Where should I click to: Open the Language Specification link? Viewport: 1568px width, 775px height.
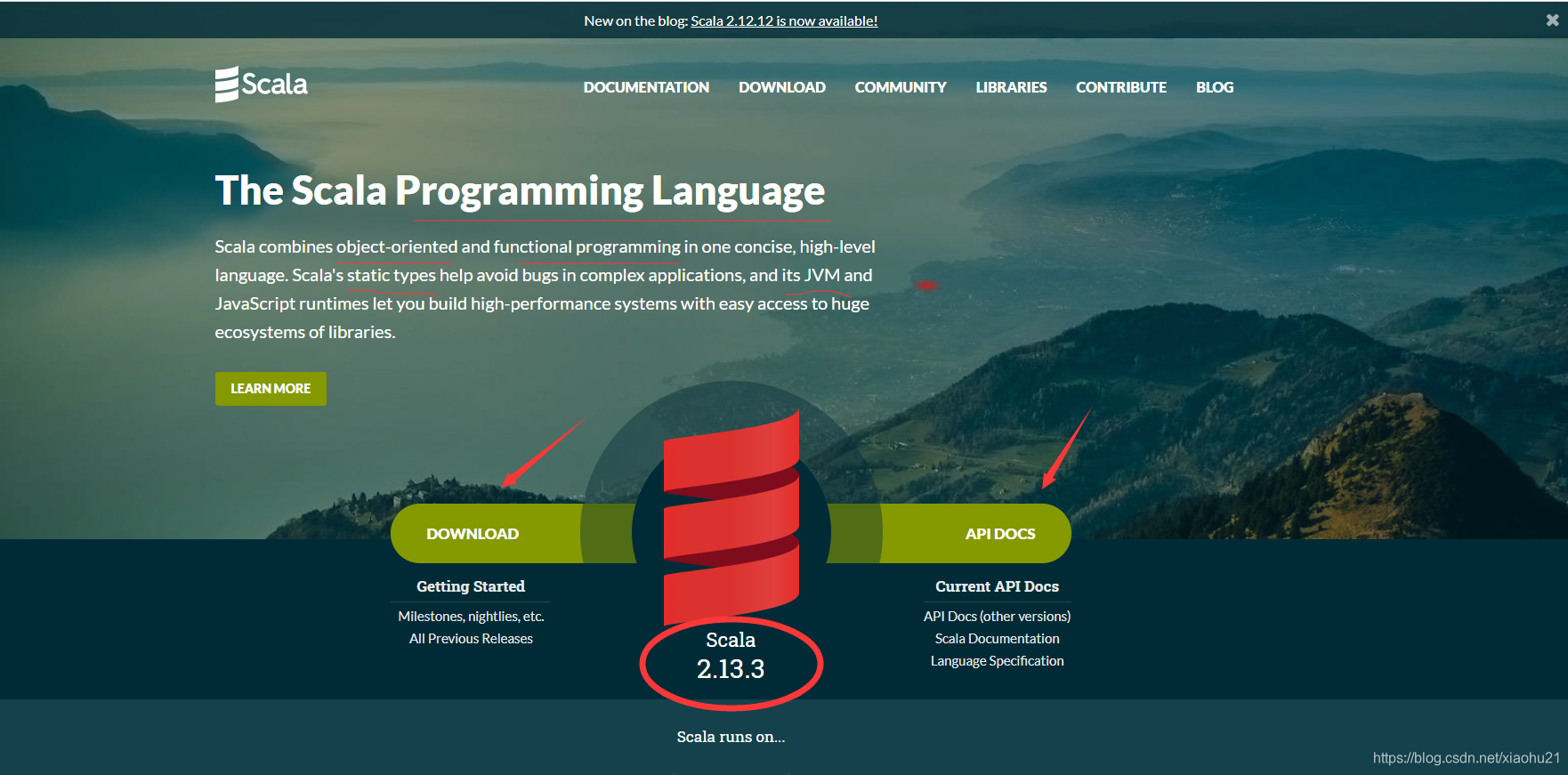997,660
